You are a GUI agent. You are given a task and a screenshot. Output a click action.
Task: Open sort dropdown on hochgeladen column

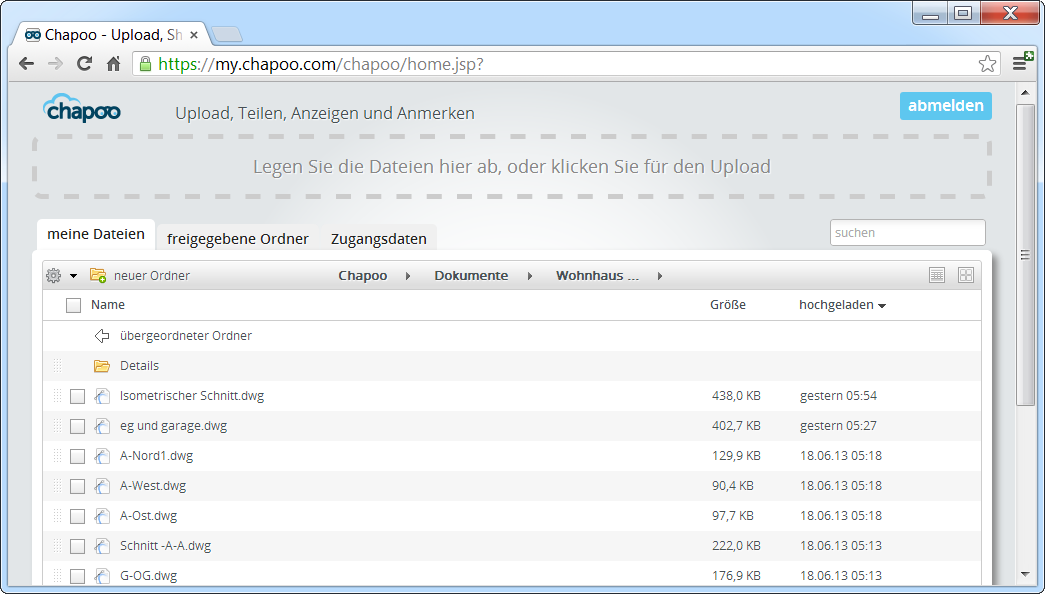[881, 306]
